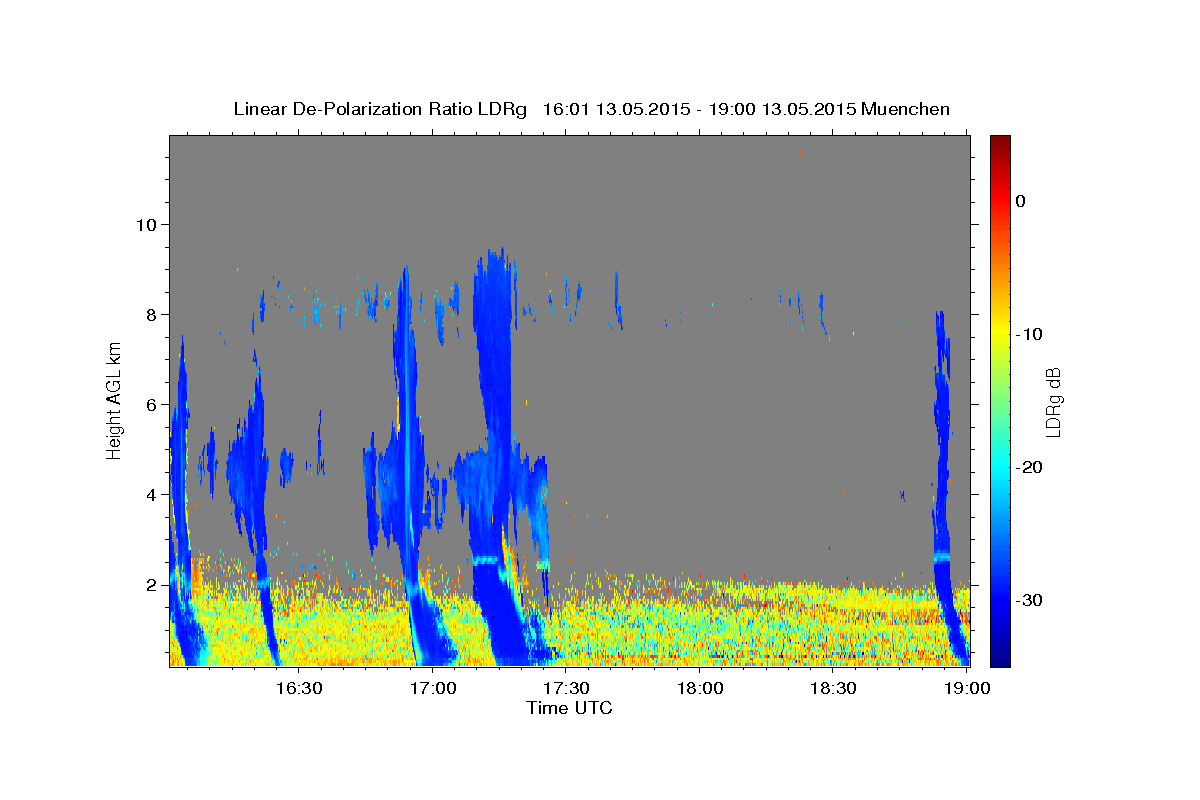Click the 17:30 time tick label

566,688
